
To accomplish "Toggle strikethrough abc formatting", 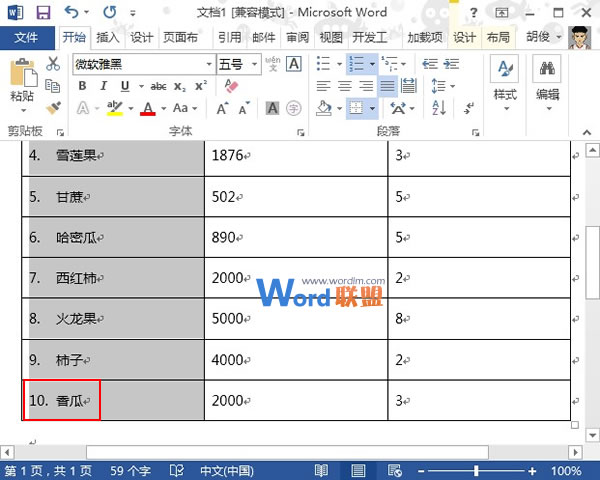I will click(x=158, y=87).
